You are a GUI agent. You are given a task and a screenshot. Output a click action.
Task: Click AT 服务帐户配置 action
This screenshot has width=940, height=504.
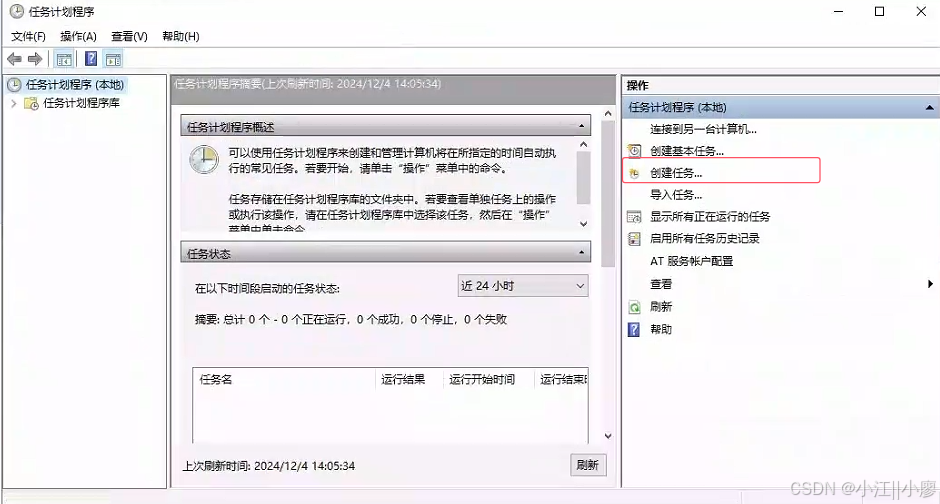(692, 261)
